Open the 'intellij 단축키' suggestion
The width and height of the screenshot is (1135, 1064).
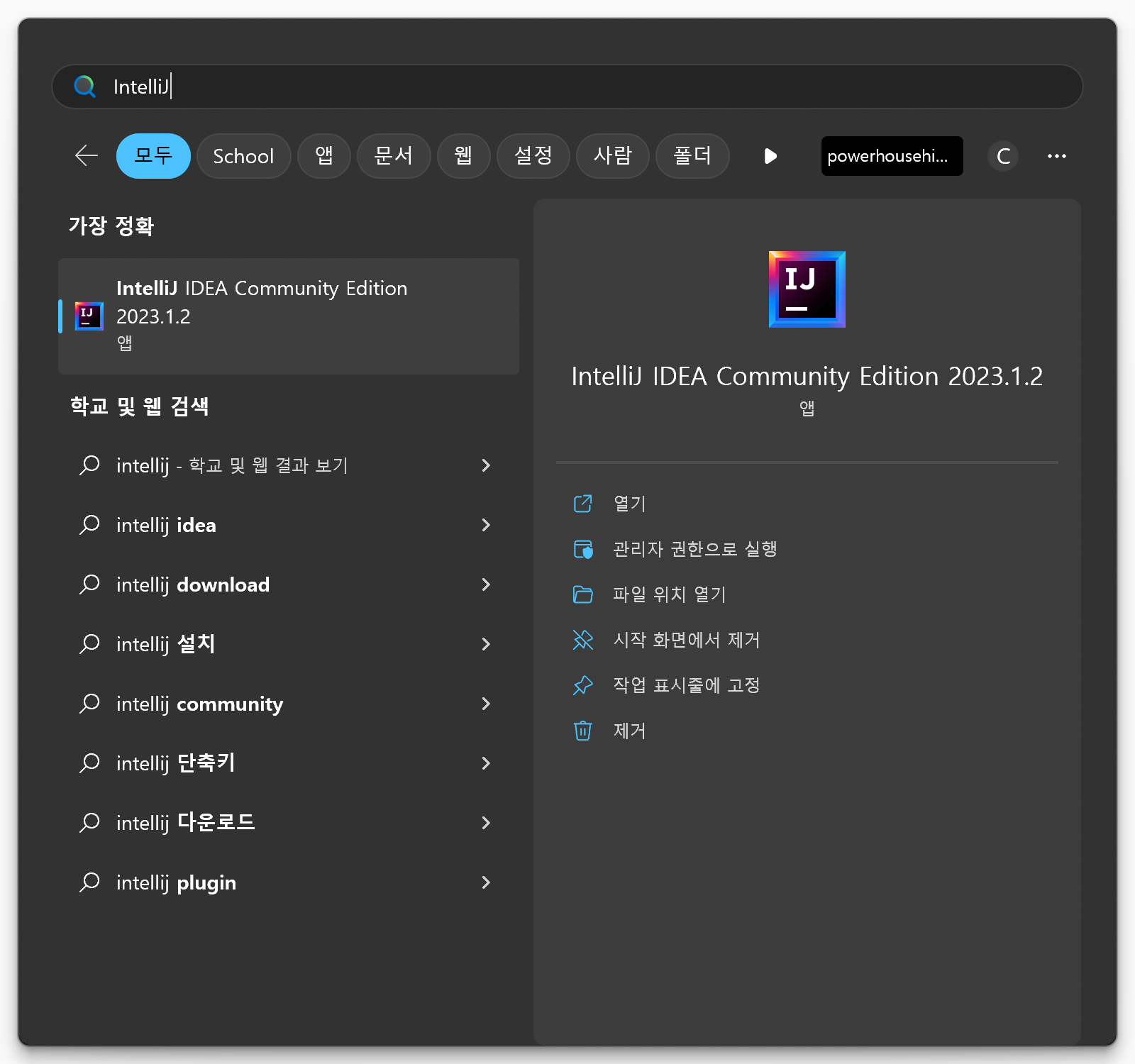click(289, 763)
